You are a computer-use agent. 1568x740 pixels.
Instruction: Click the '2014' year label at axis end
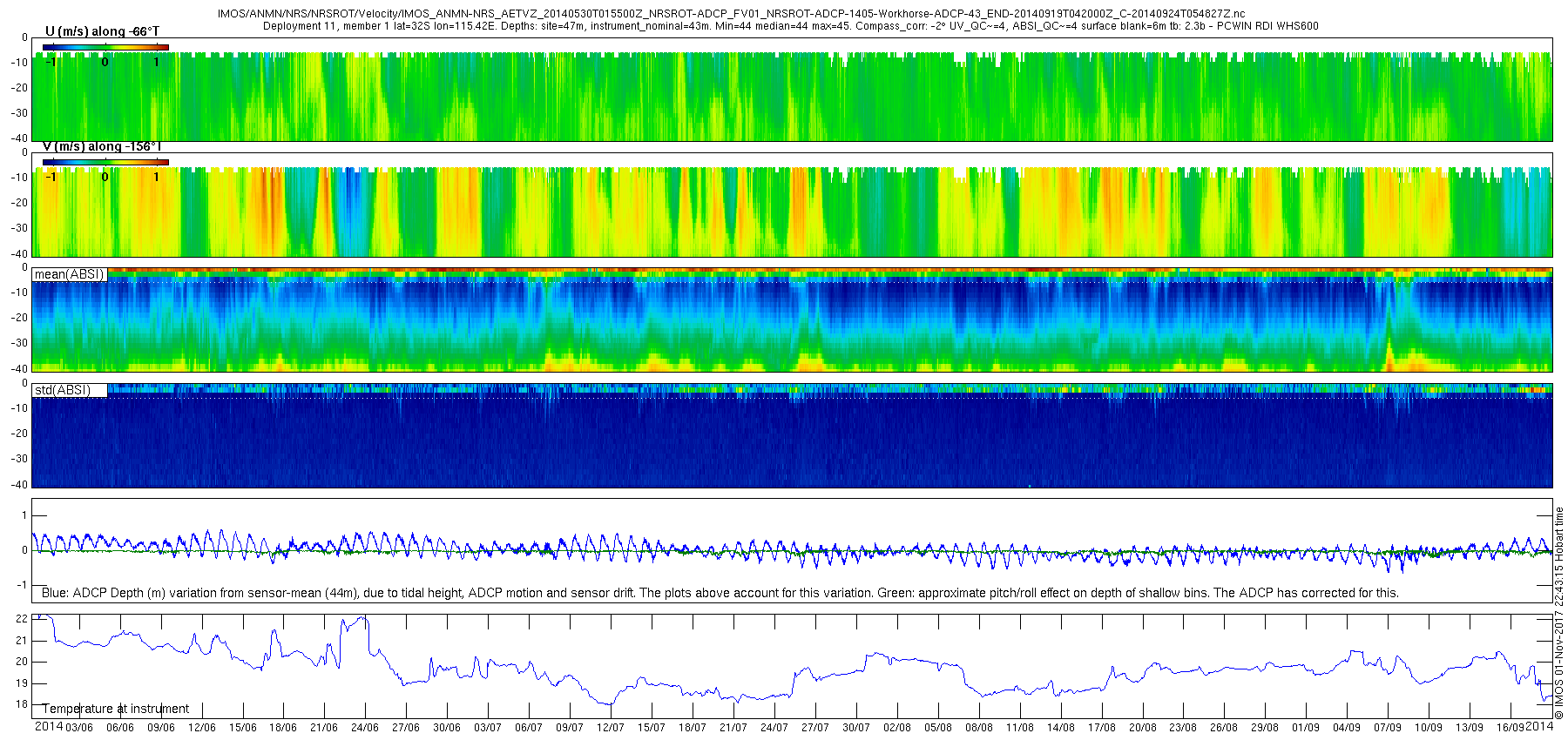pos(1539,726)
